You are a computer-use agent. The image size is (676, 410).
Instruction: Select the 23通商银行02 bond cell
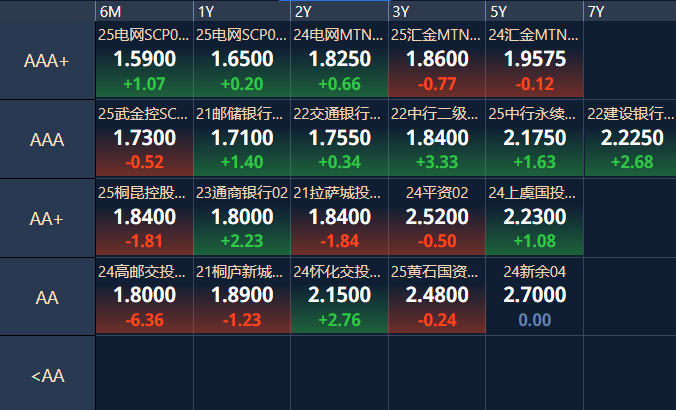242,217
